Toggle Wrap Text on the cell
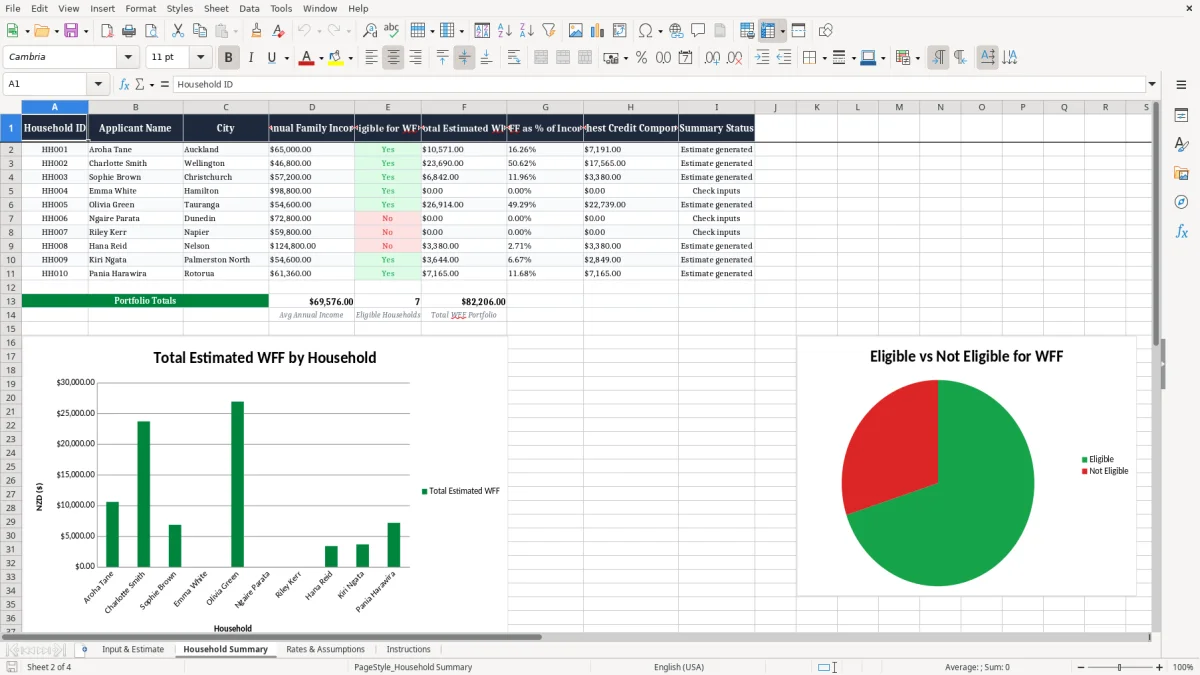 tap(514, 58)
